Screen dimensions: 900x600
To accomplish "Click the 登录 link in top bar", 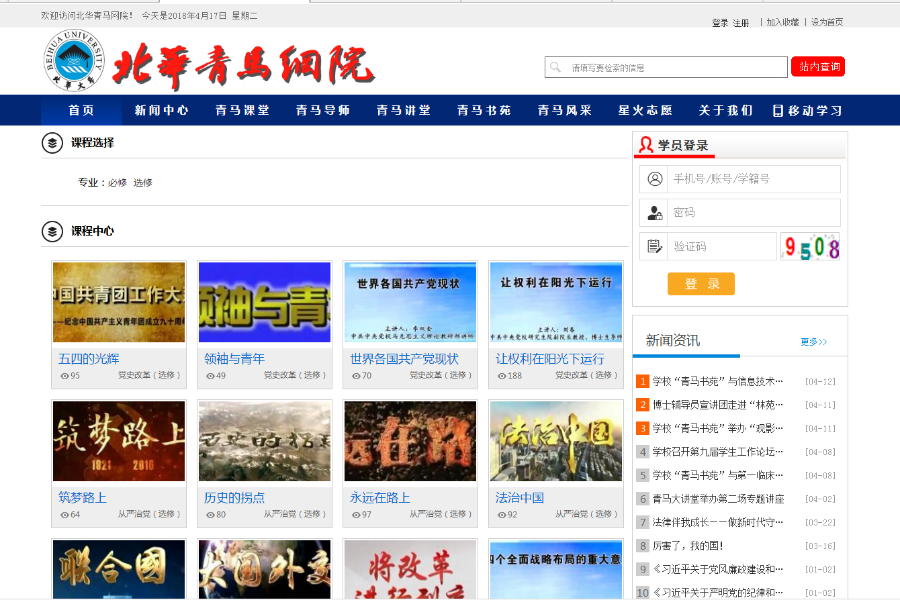I will [720, 23].
